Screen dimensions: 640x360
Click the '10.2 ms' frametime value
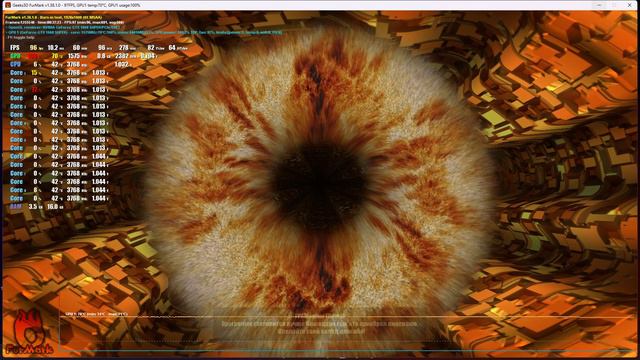click(56, 48)
